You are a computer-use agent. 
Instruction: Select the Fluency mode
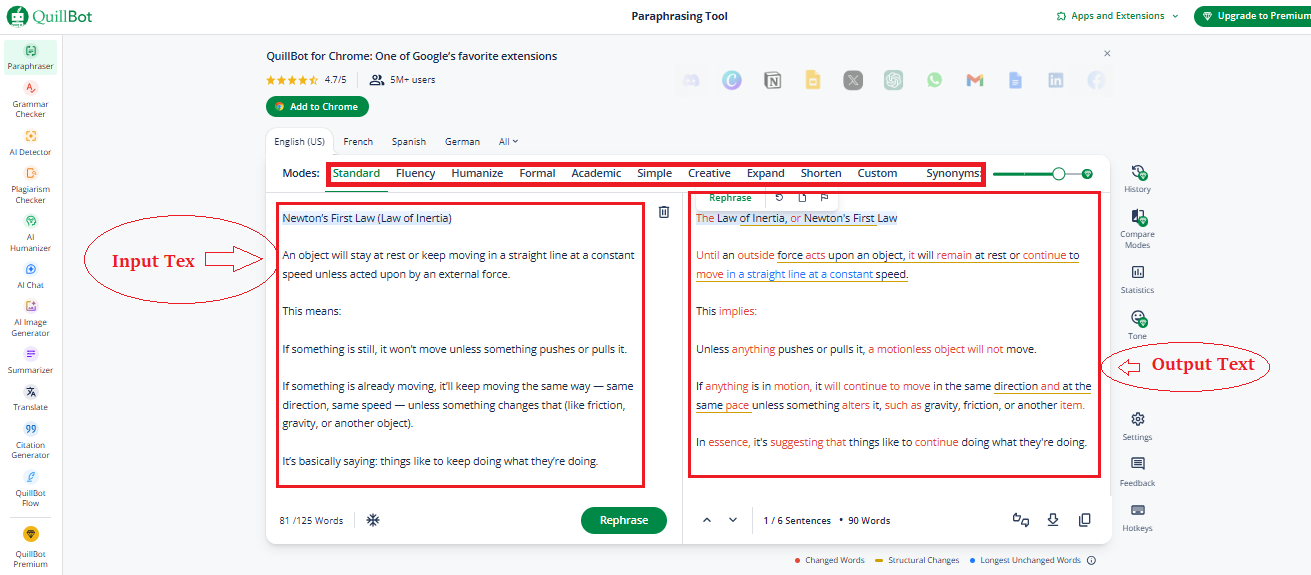(416, 173)
